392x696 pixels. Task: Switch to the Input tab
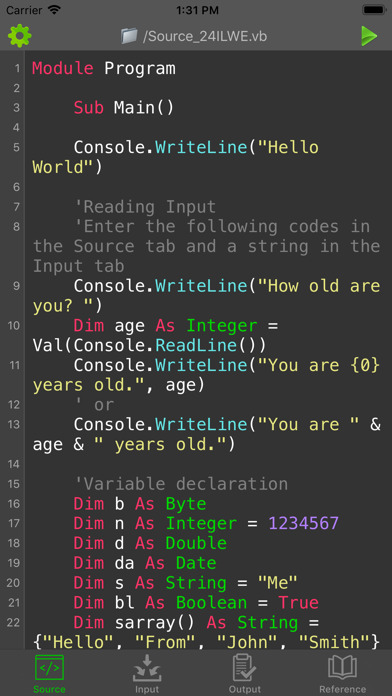tap(147, 673)
